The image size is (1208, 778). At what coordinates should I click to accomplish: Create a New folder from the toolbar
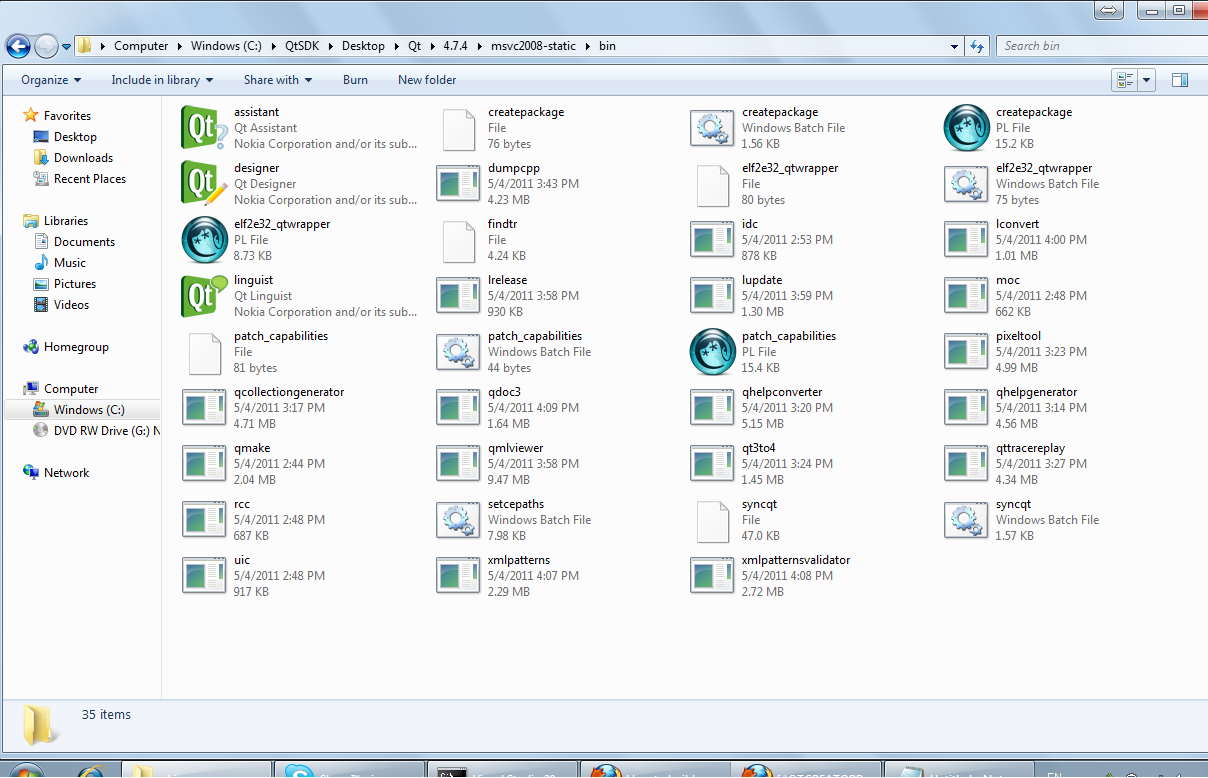click(427, 80)
